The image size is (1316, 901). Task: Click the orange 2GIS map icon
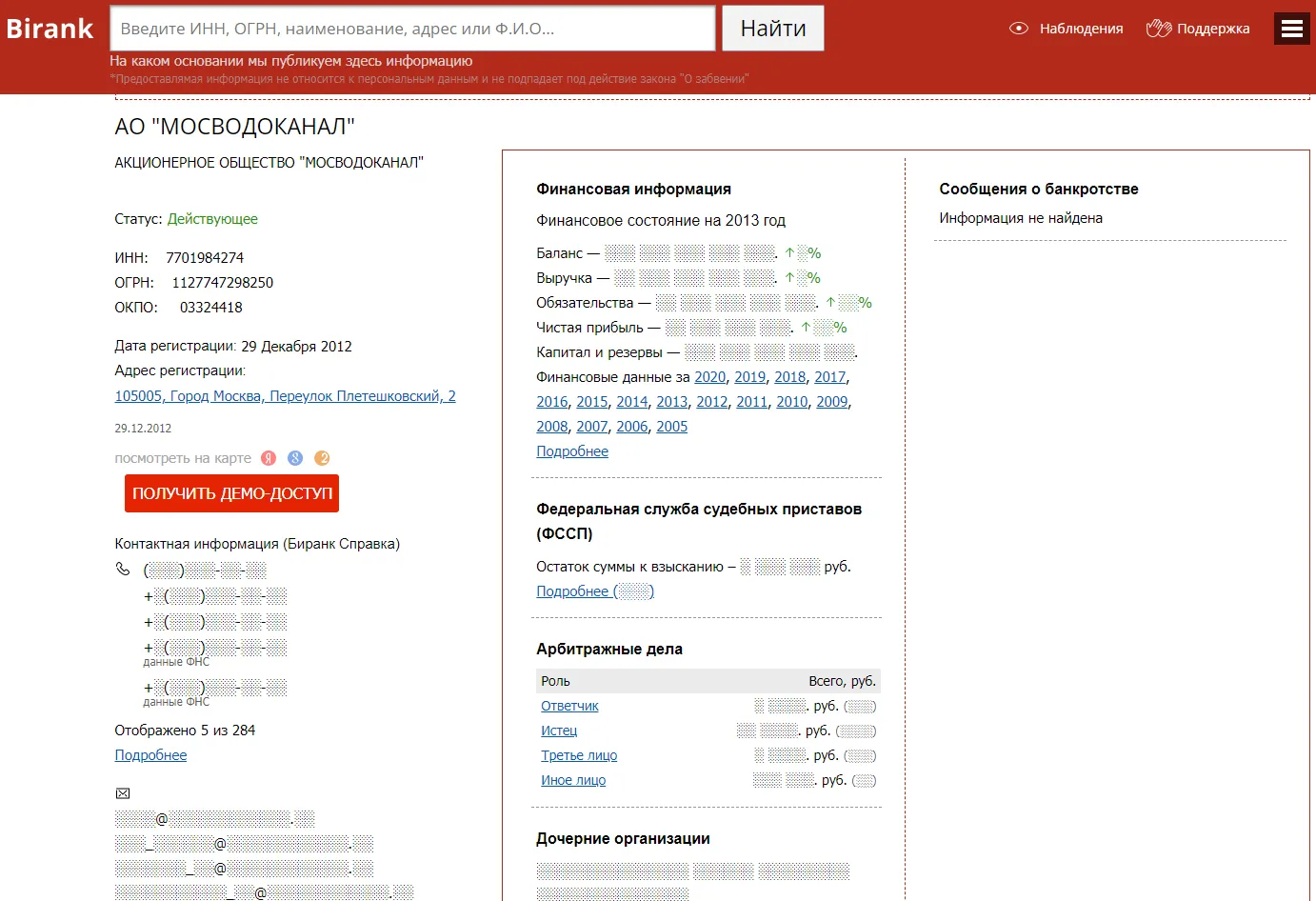click(x=322, y=458)
